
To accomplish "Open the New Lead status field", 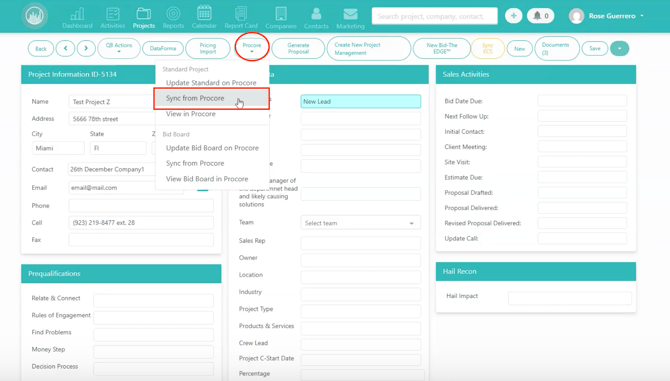I will (x=360, y=101).
